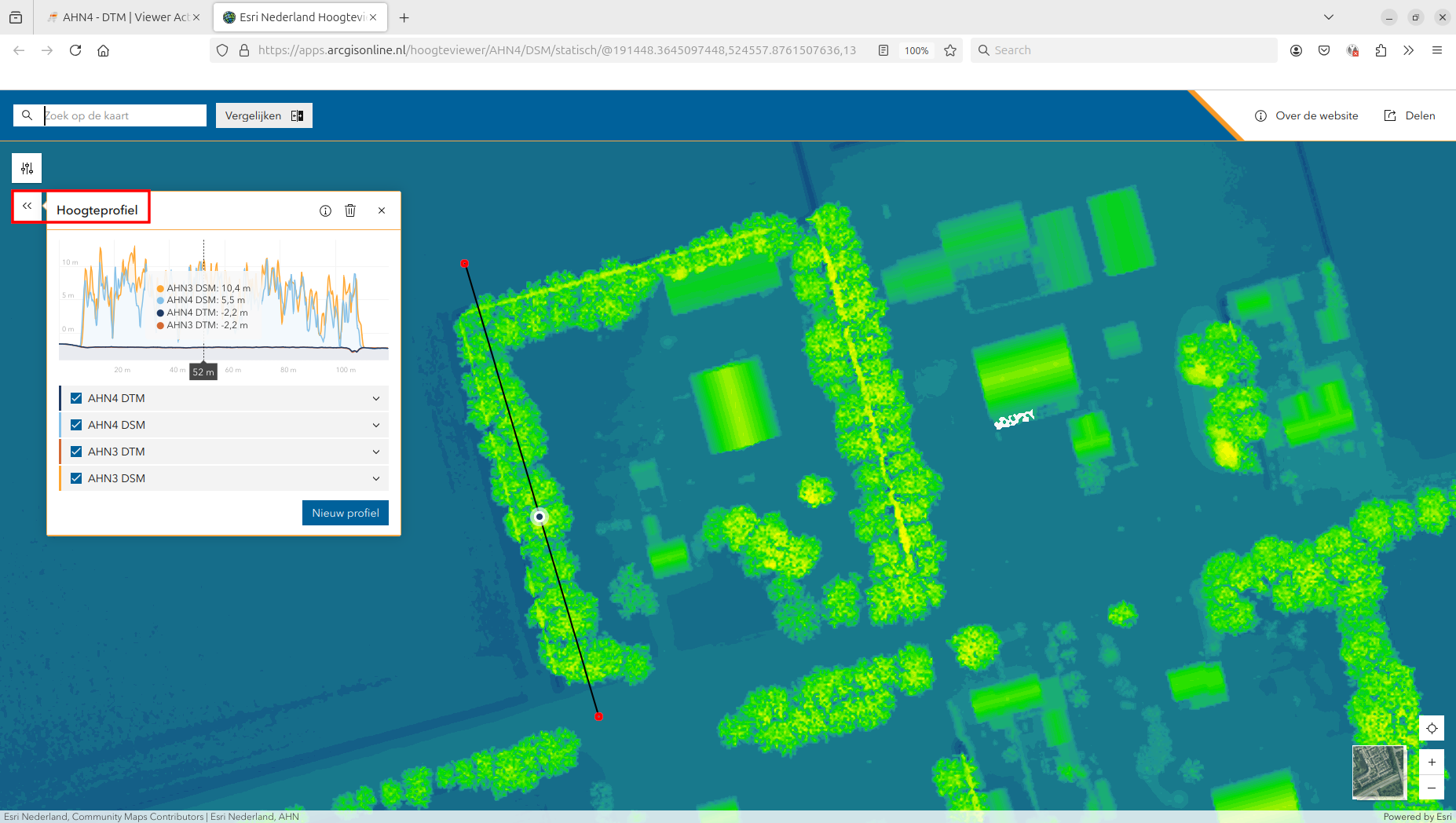Click the Delen share link text
The height and width of the screenshot is (823, 1456).
1420,115
